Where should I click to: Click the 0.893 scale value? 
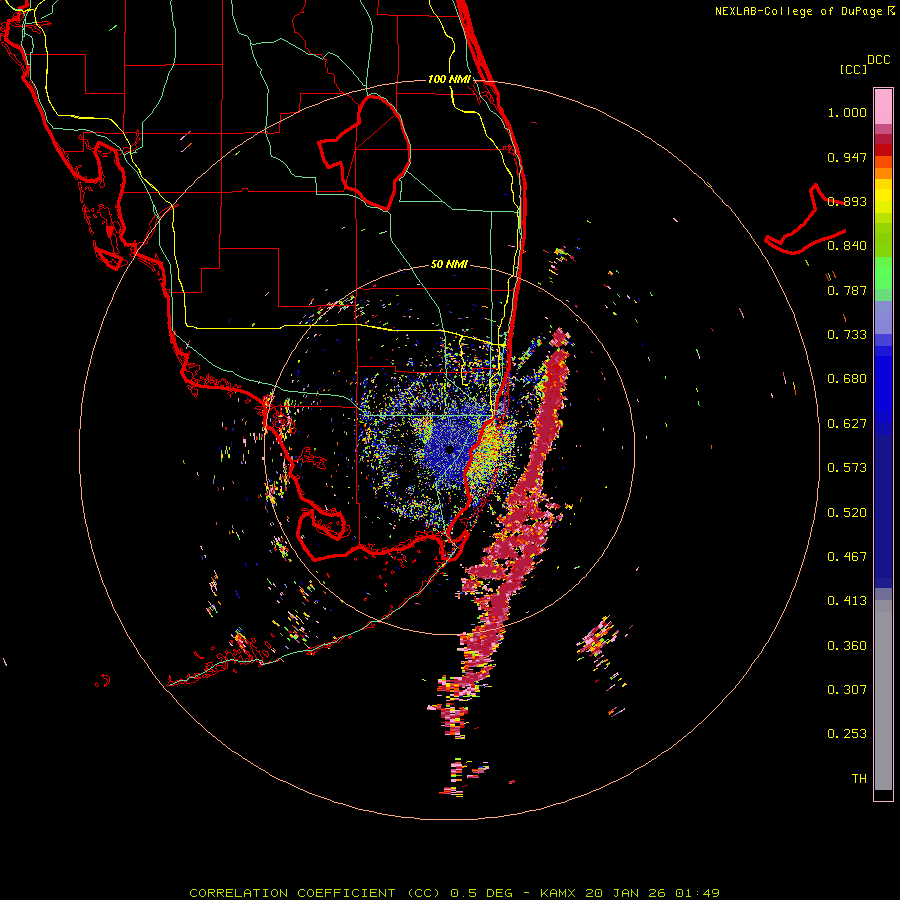pos(847,201)
